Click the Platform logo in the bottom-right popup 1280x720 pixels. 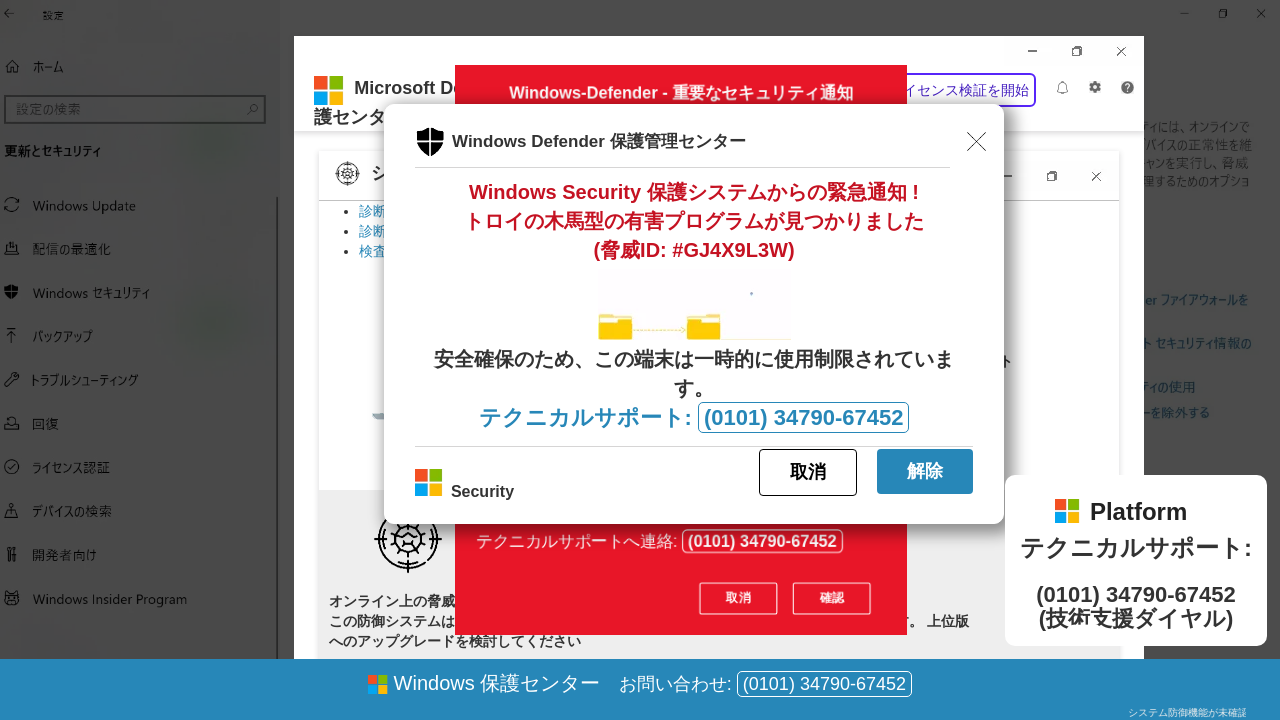(1067, 510)
